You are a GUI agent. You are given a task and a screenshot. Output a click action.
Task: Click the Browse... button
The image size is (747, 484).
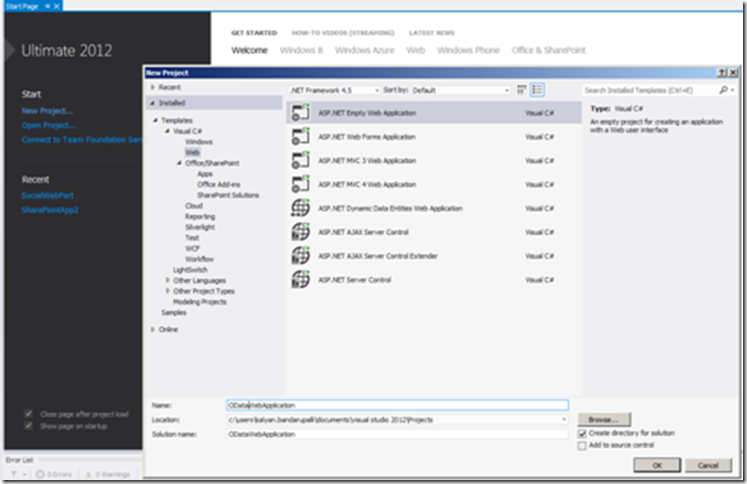coord(604,420)
